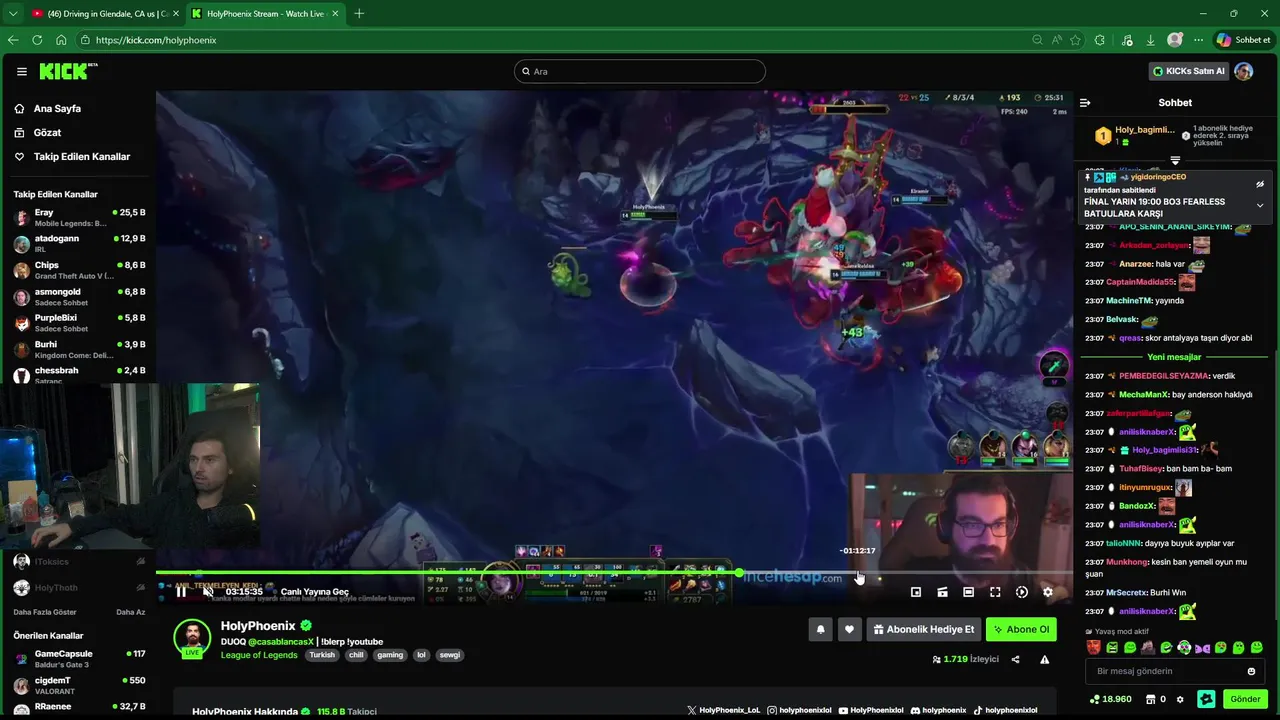Image resolution: width=1280 pixels, height=720 pixels.
Task: Open asmongold channel in sidebar
Action: pyautogui.click(x=80, y=296)
